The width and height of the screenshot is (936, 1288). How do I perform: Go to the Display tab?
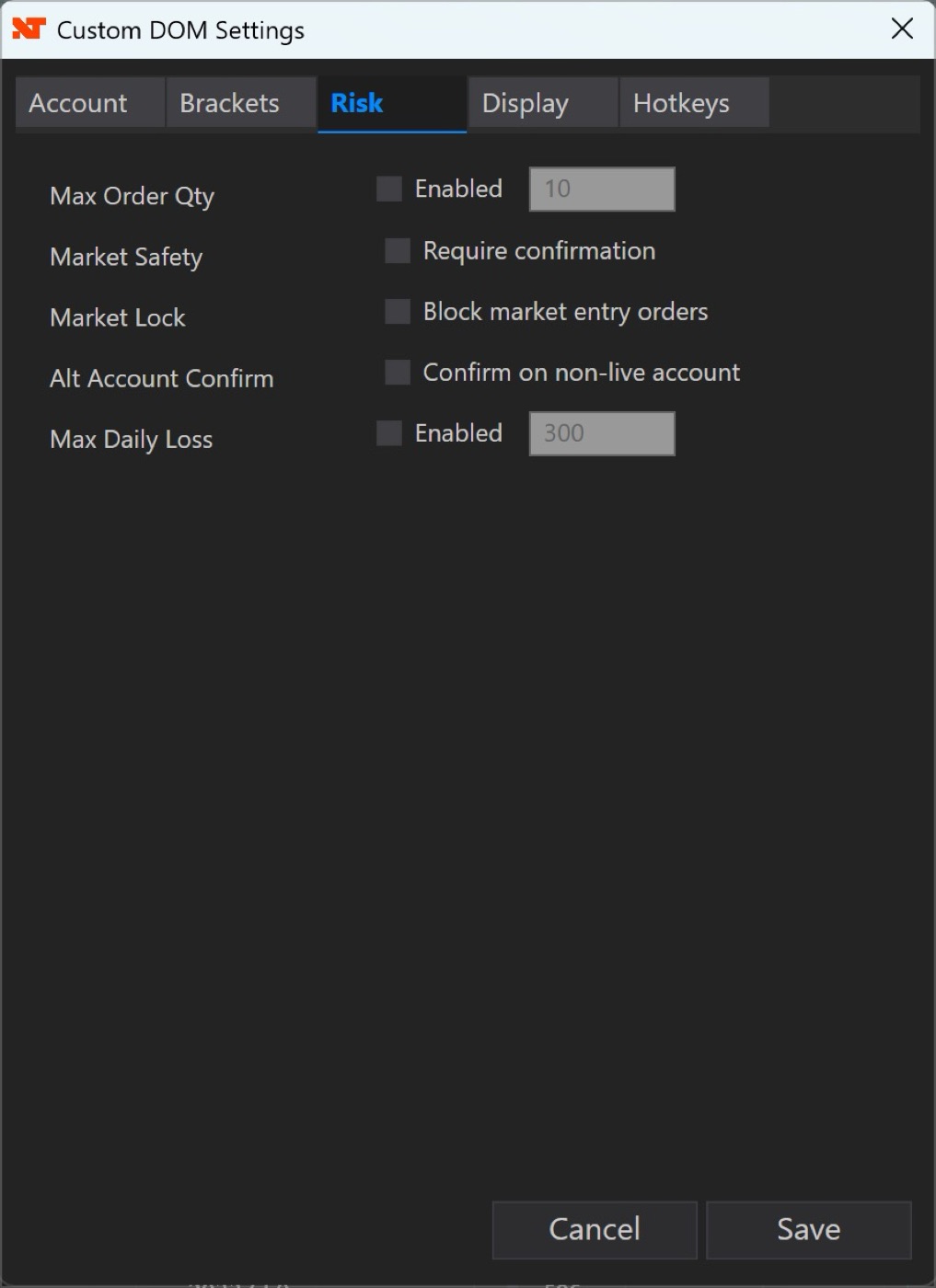543,103
